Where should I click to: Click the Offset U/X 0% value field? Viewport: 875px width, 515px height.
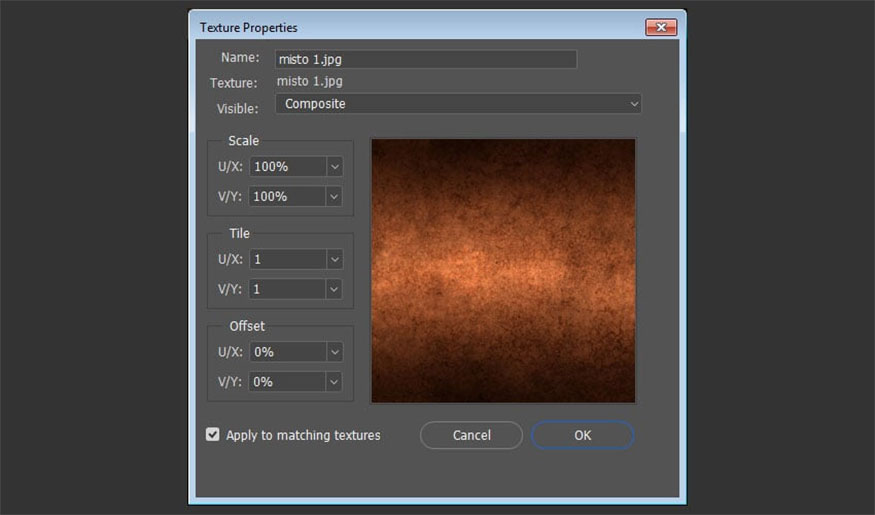tap(287, 352)
